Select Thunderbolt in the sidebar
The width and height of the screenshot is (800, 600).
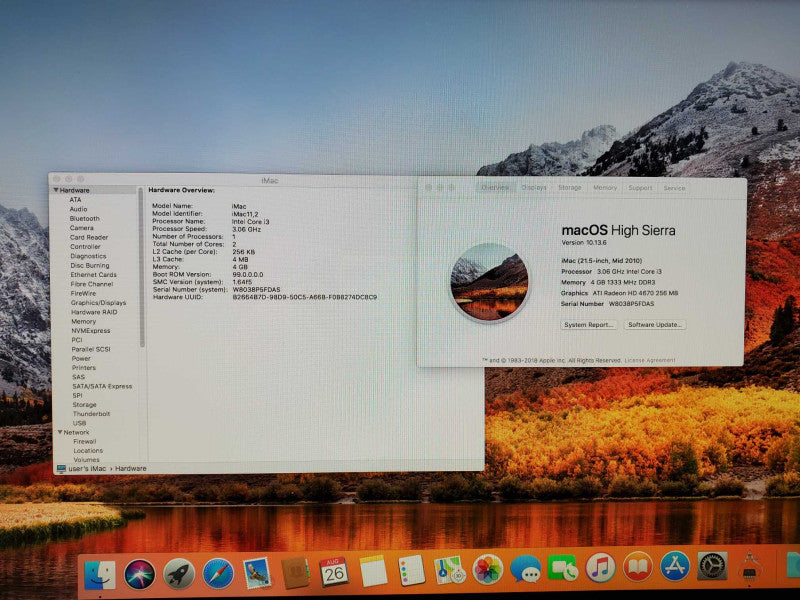(x=91, y=414)
